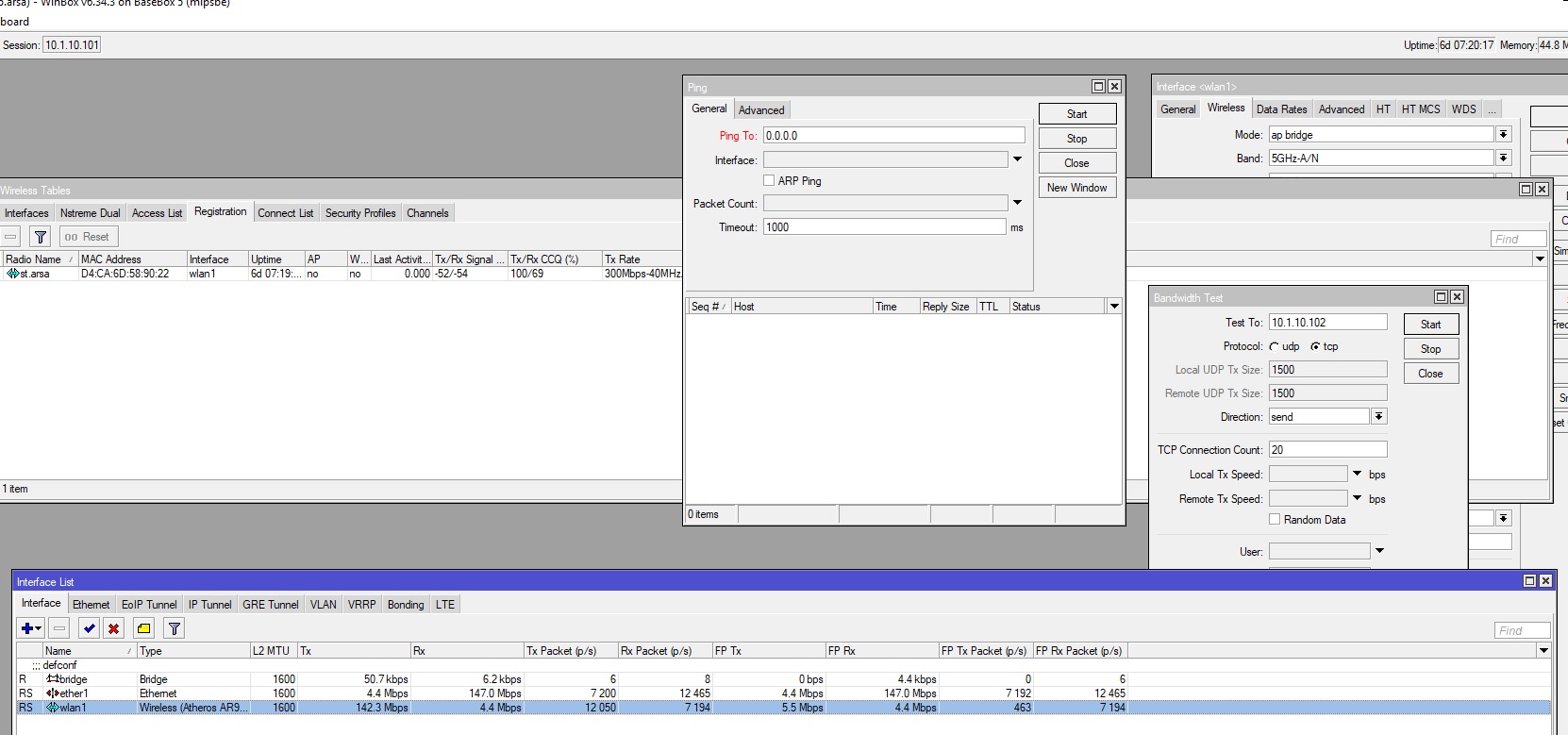Image resolution: width=1568 pixels, height=735 pixels.
Task: Open a New Window from Ping
Action: click(x=1077, y=188)
